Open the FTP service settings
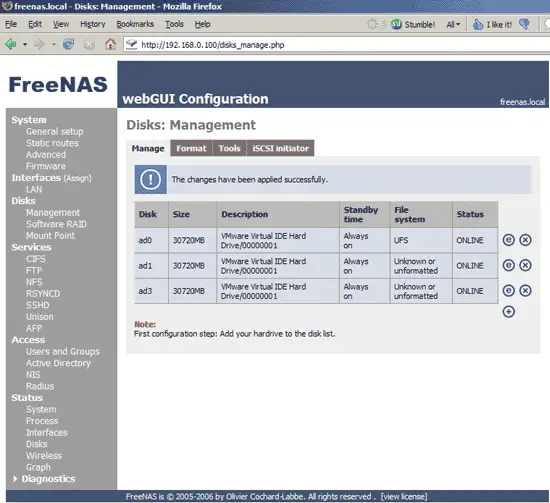 coord(34,270)
